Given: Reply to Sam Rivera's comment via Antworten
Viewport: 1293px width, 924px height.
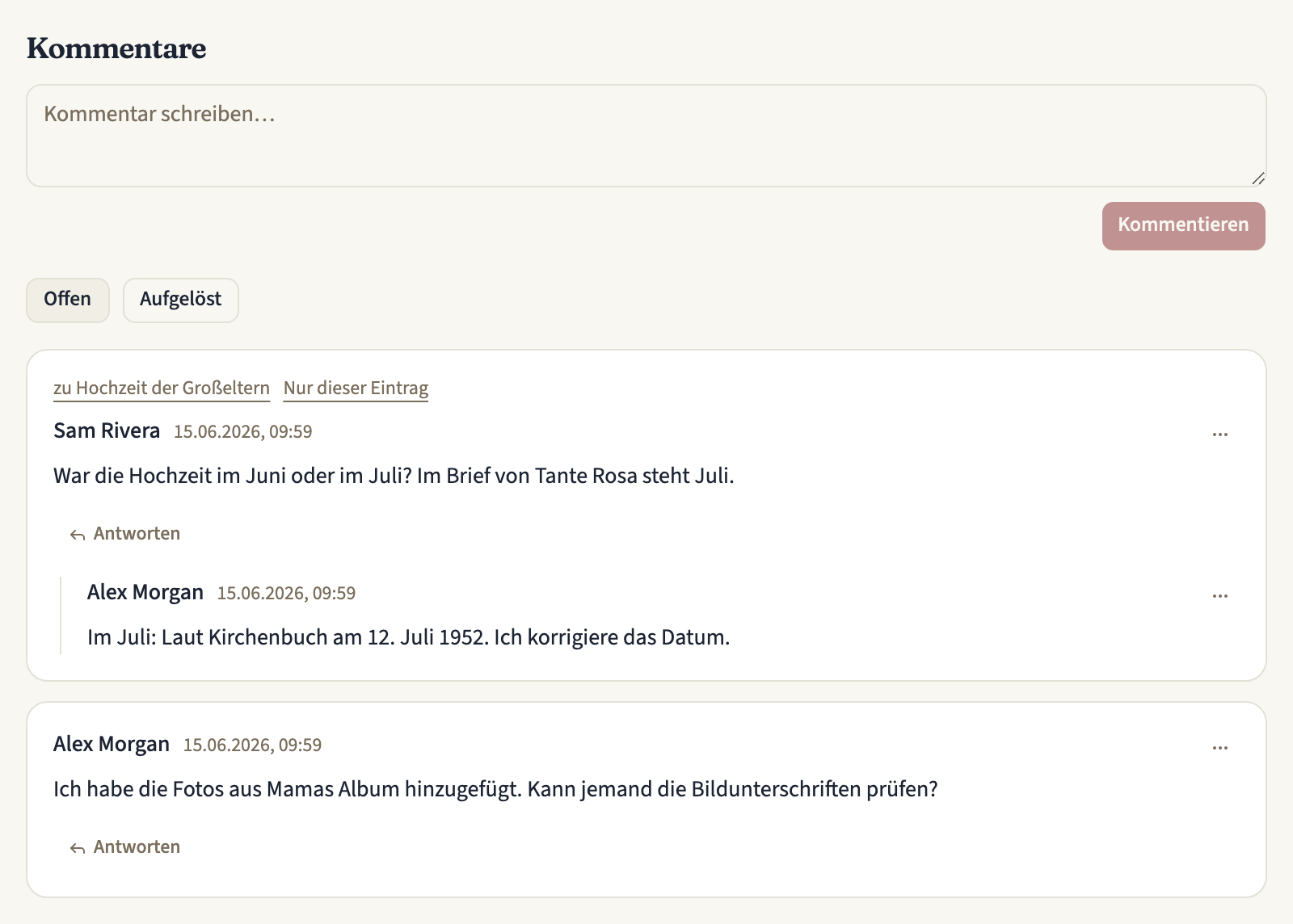Looking at the screenshot, I should coord(125,534).
